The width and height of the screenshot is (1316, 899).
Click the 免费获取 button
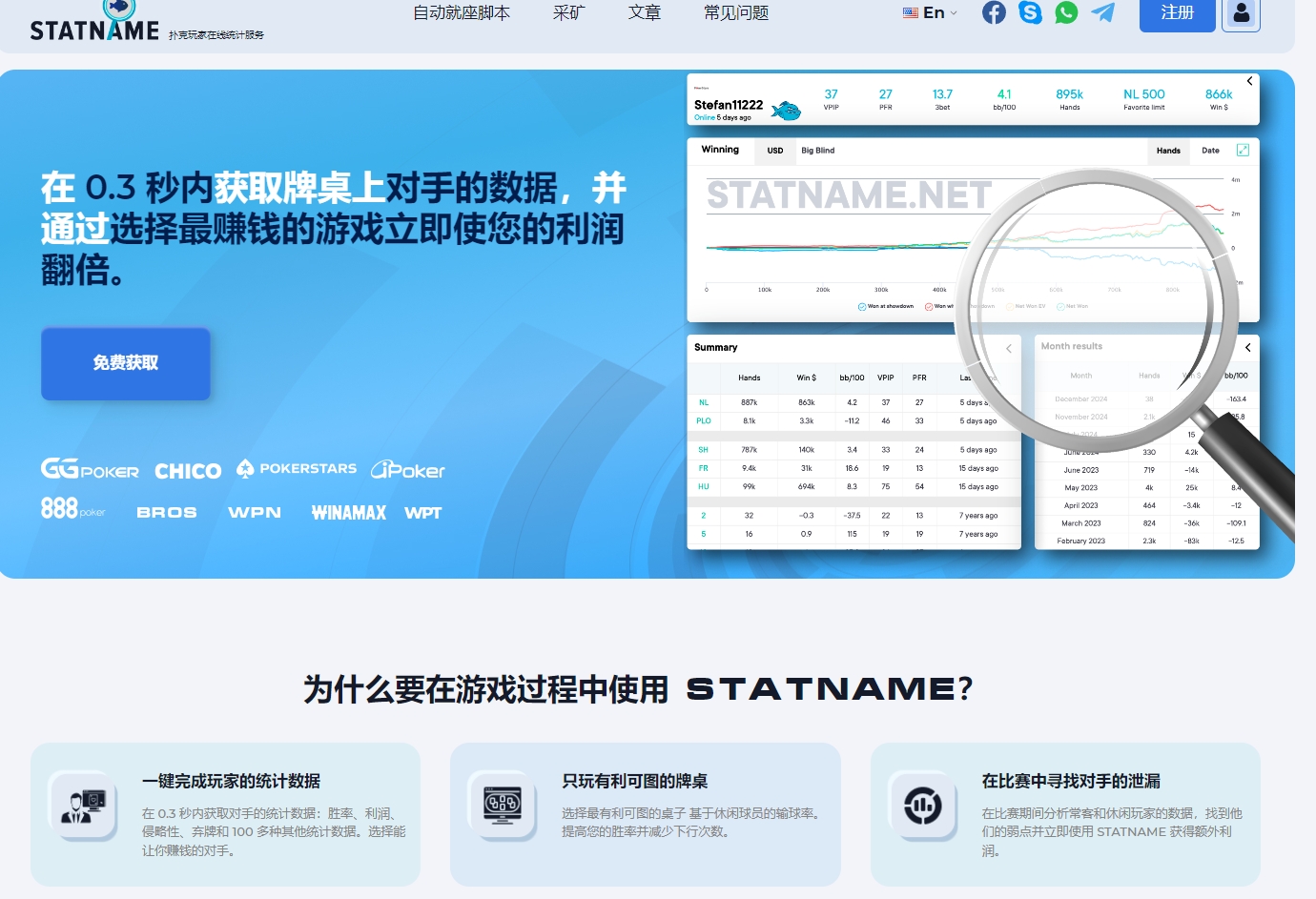pos(126,363)
